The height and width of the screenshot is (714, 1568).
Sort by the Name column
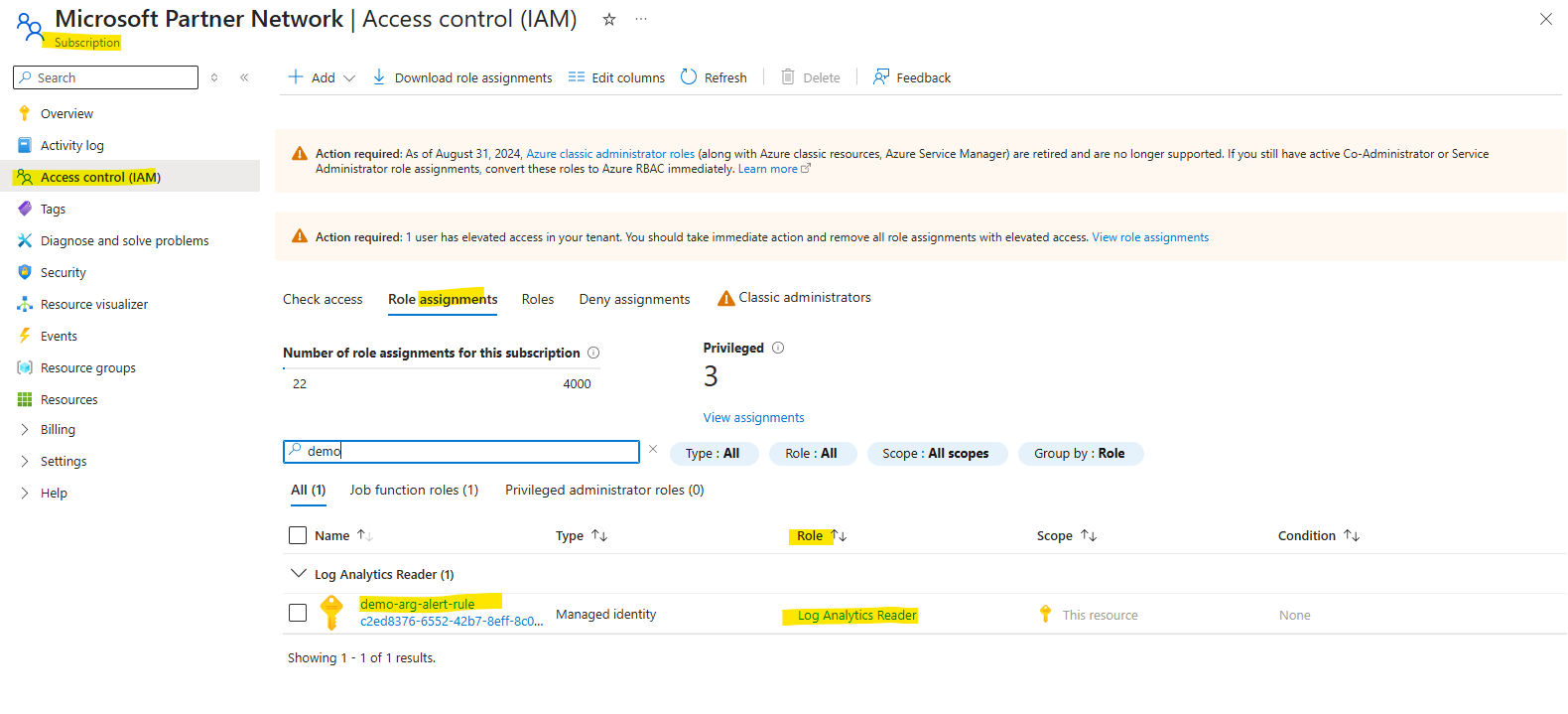click(x=342, y=535)
